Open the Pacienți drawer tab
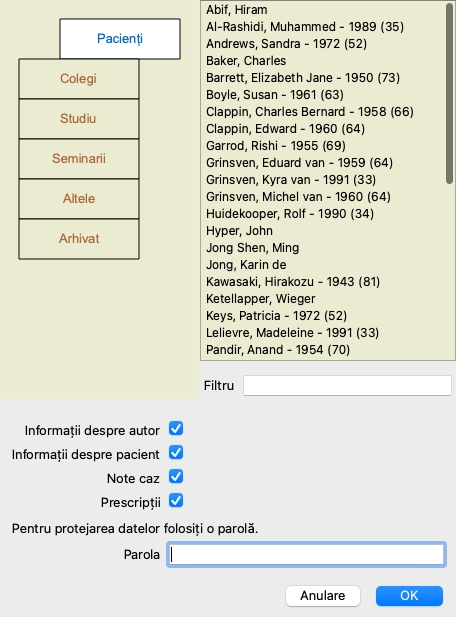The height and width of the screenshot is (617, 456). pos(120,39)
